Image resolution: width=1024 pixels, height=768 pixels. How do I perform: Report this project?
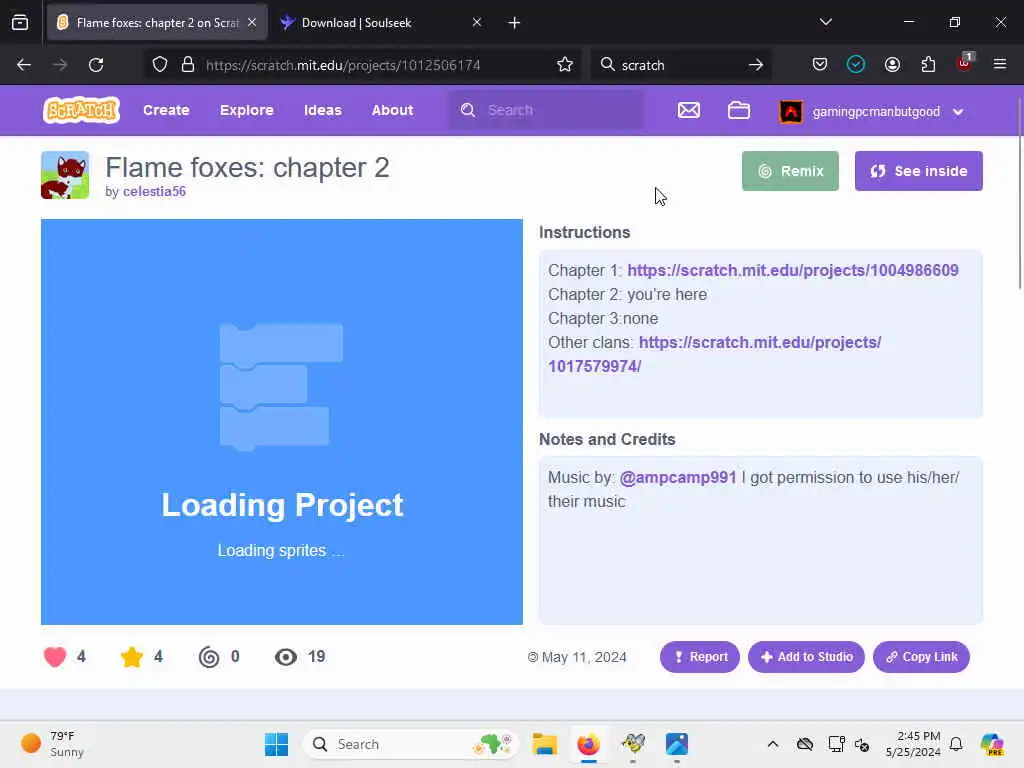click(x=699, y=657)
